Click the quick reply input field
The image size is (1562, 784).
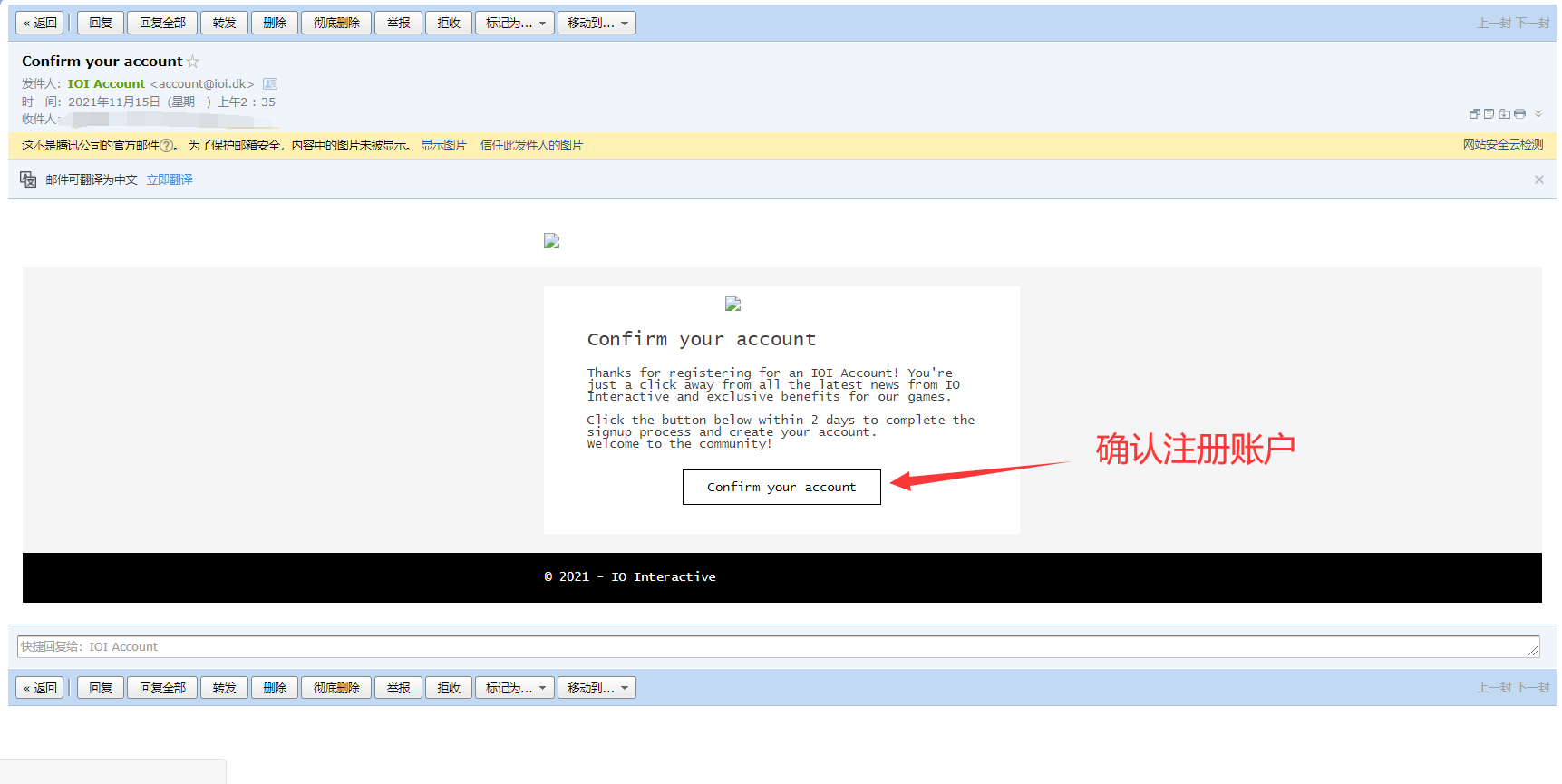(x=778, y=646)
